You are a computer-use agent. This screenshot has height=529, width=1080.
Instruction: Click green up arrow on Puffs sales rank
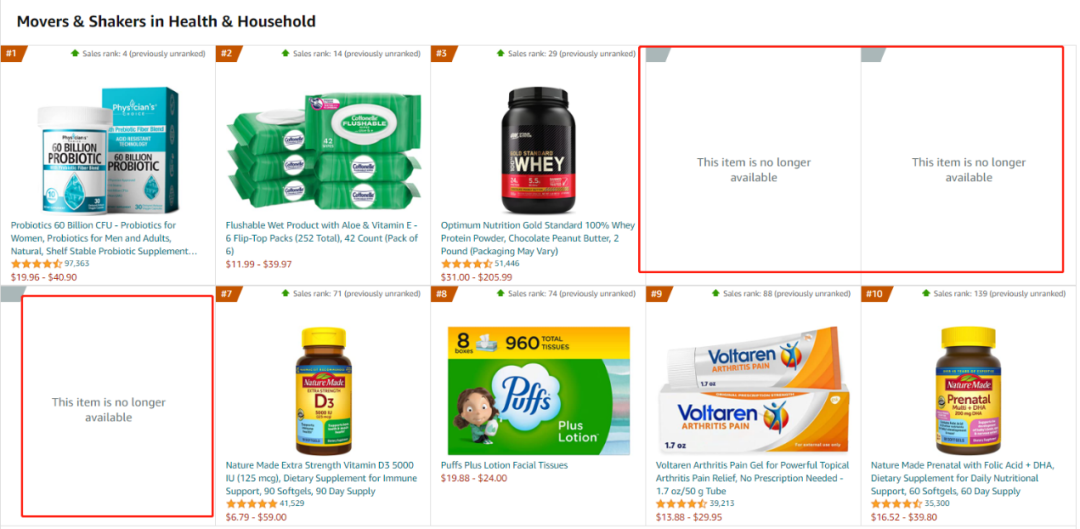click(500, 293)
